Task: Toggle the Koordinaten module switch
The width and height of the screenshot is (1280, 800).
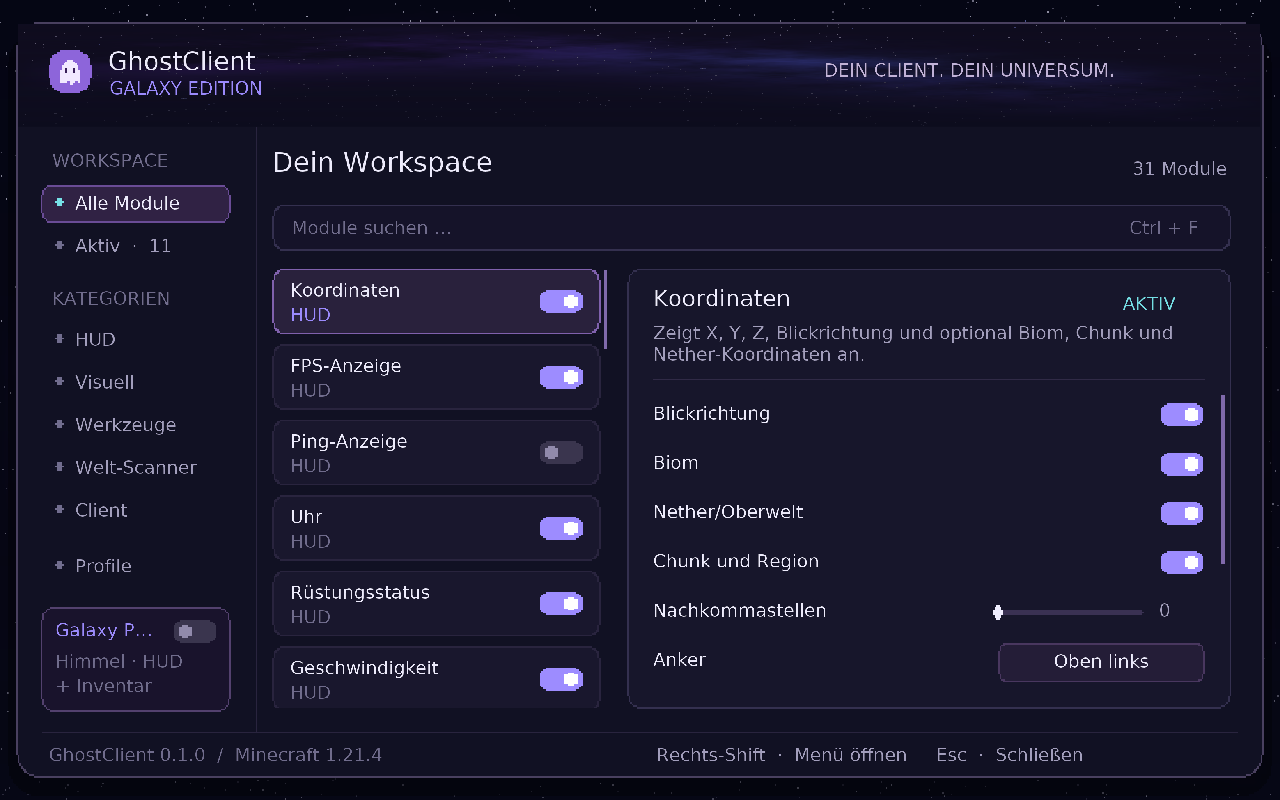Action: 561,301
